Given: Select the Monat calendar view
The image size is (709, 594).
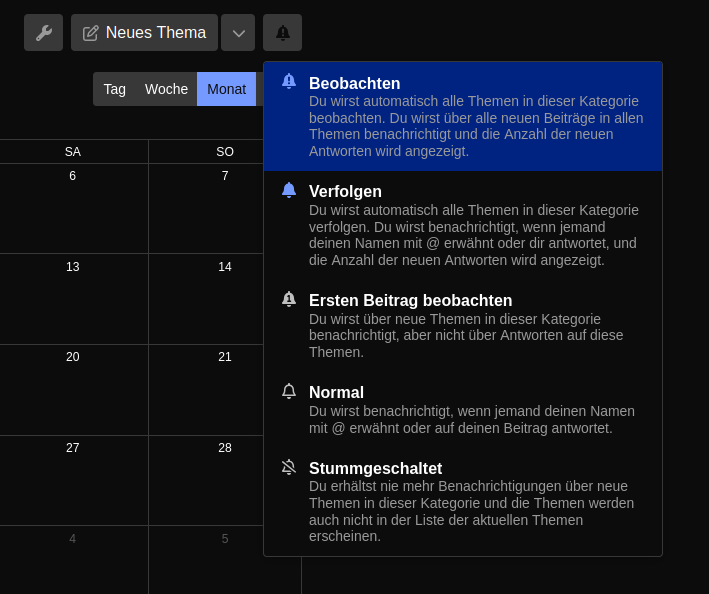Looking at the screenshot, I should (226, 89).
